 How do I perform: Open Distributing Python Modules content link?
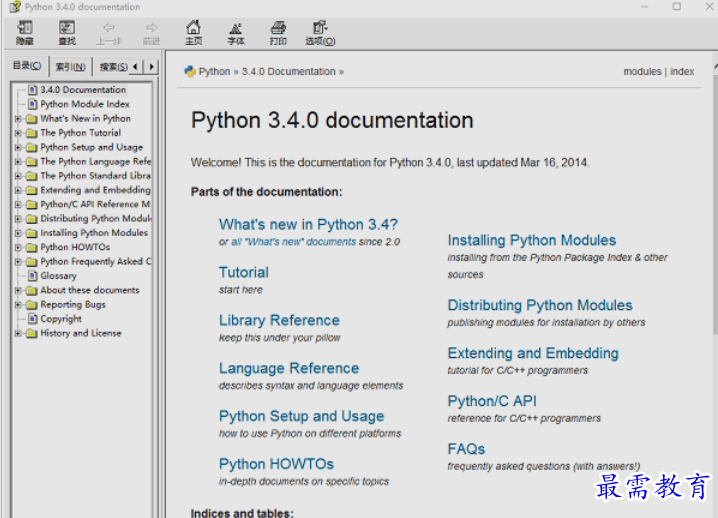point(540,305)
